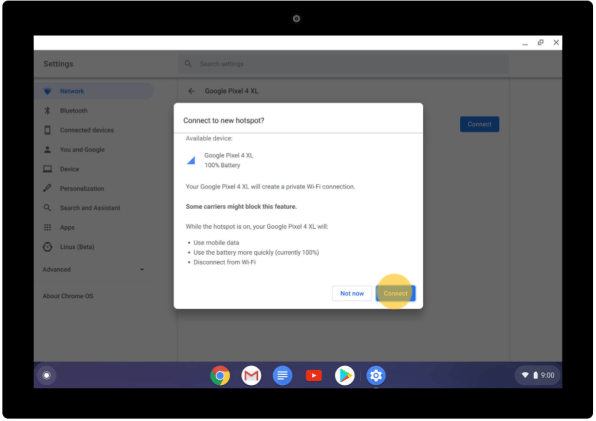The image size is (596, 421).
Task: Click the laptop icon beside Device
Action: 48,169
